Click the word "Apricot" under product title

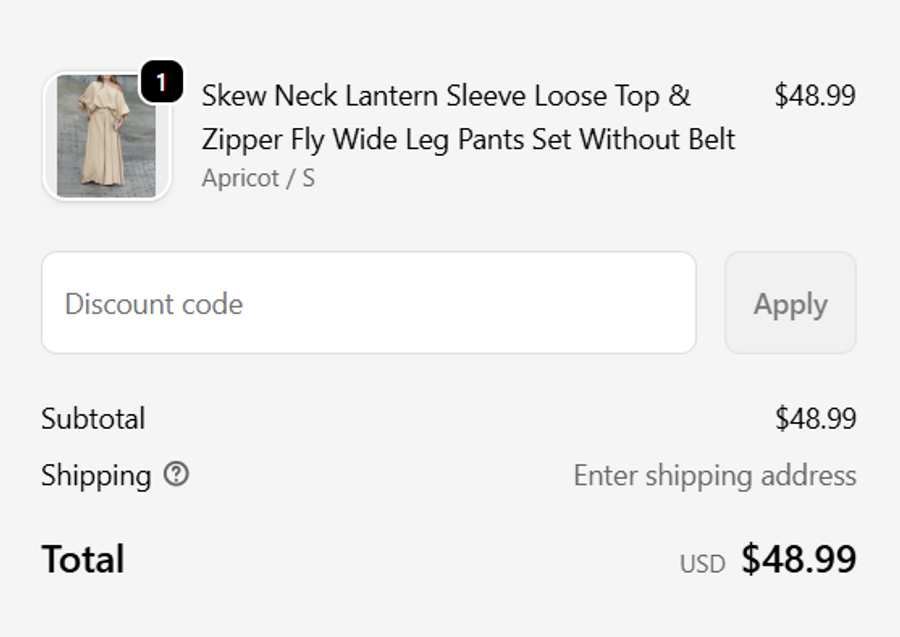[240, 178]
